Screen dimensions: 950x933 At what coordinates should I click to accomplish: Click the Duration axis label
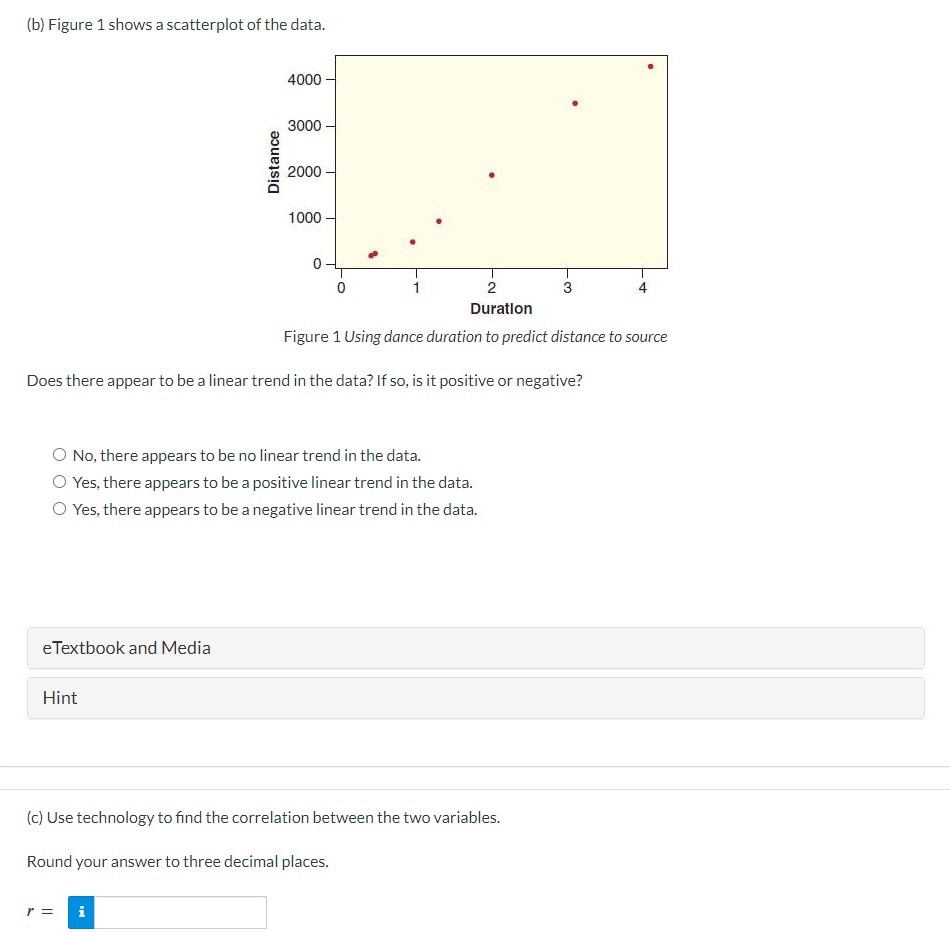500,309
